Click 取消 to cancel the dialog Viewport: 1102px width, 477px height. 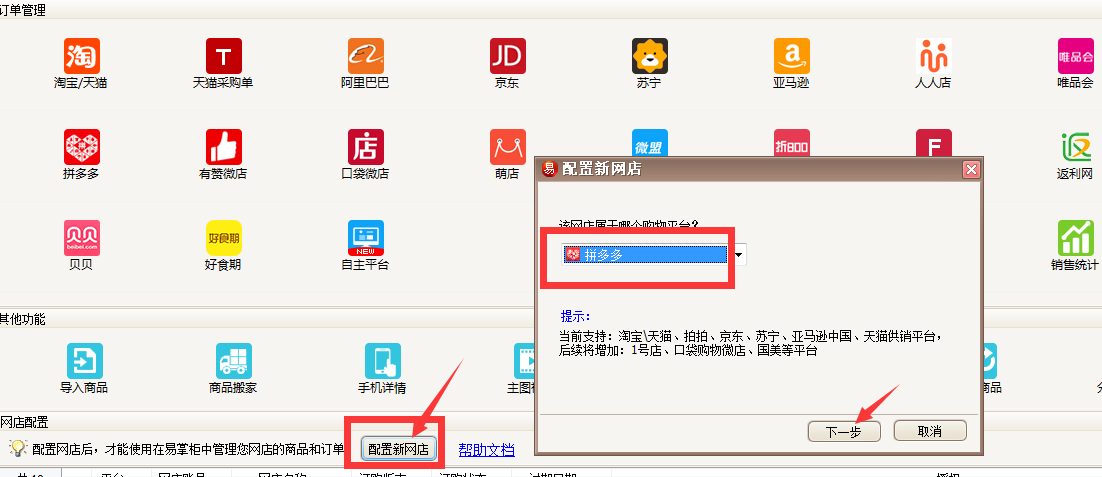(x=930, y=431)
